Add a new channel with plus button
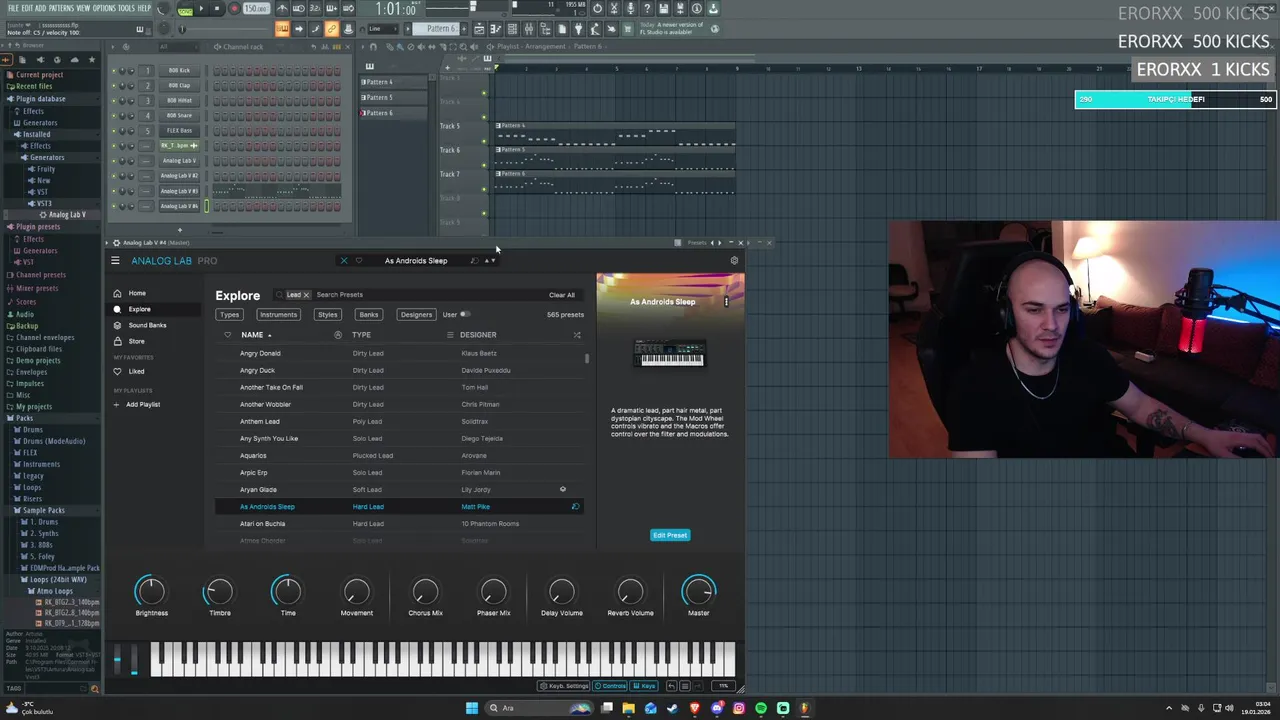The width and height of the screenshot is (1280, 720). tap(180, 231)
